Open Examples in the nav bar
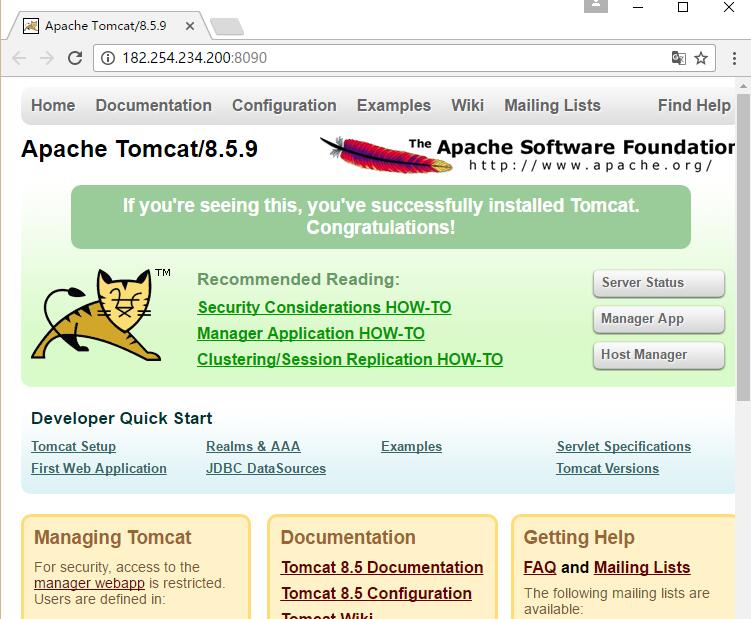Image resolution: width=751 pixels, height=619 pixels. tap(394, 105)
